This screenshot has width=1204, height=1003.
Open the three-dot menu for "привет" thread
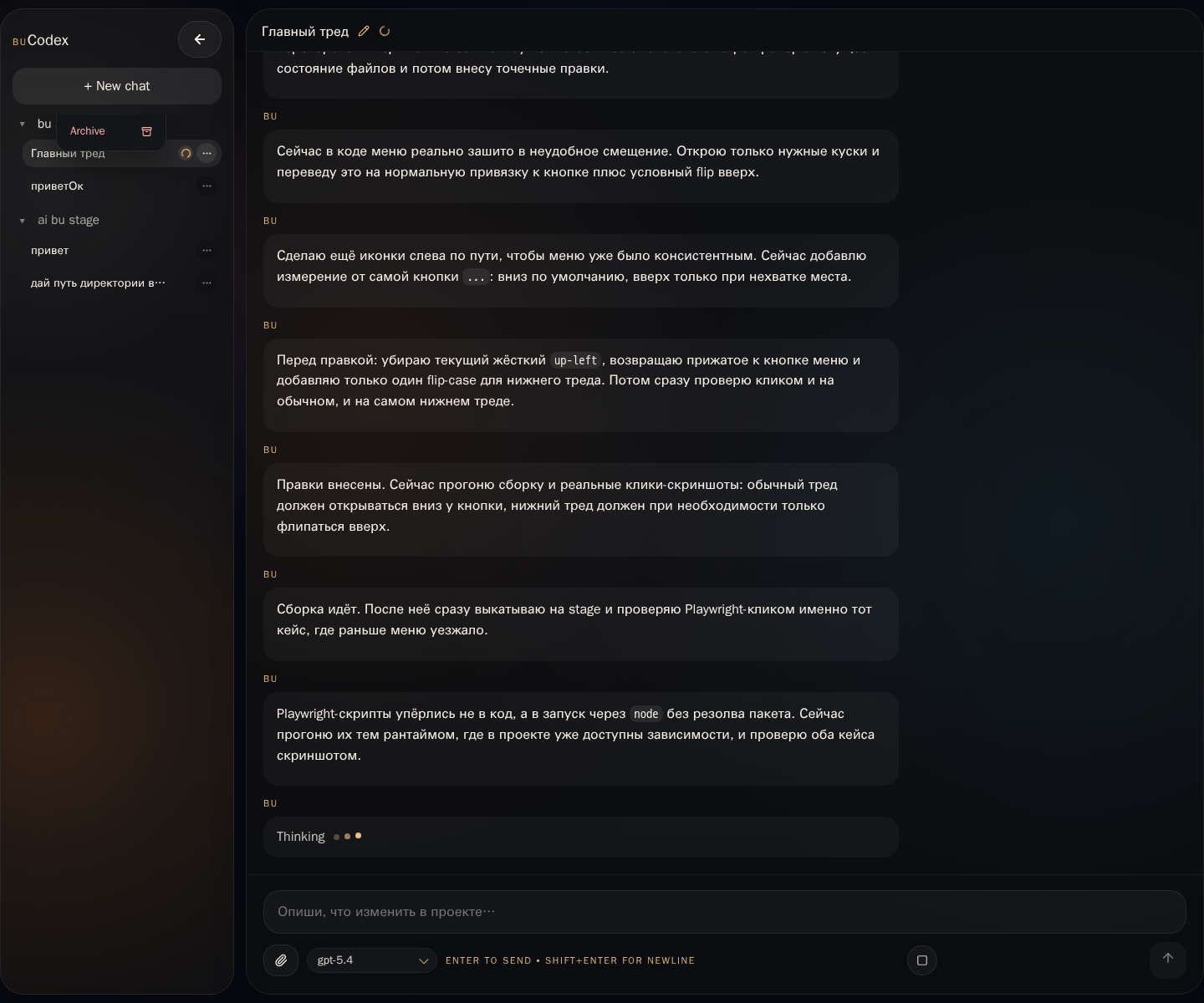point(207,250)
